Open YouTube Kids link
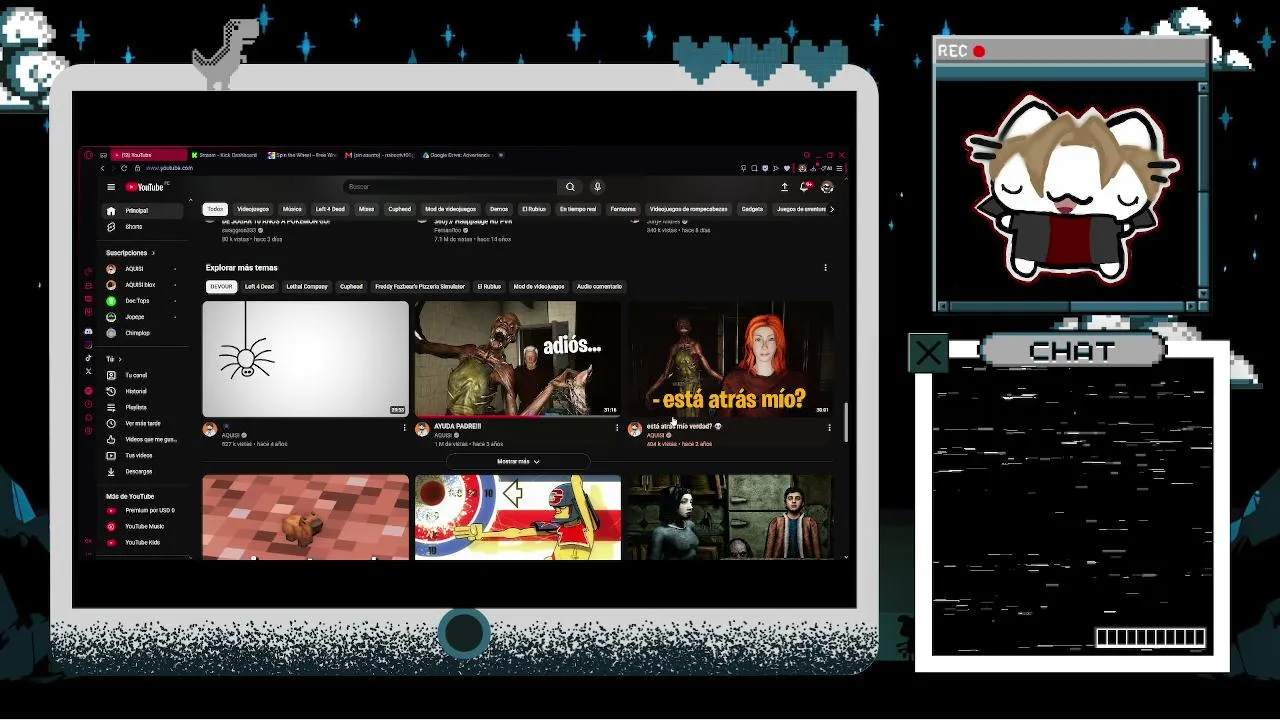 [x=142, y=542]
